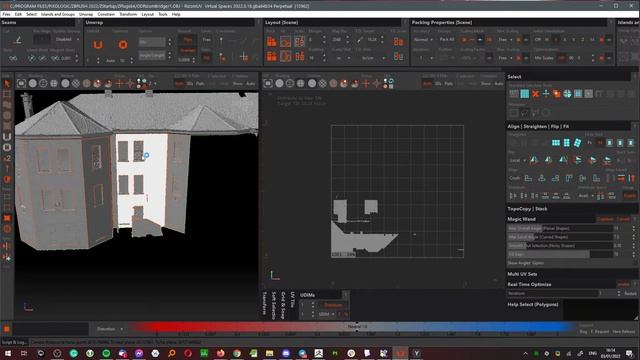Screen dimensions: 640x360
Task: Click the top Pack icon in Layout panel
Action: (271, 42)
